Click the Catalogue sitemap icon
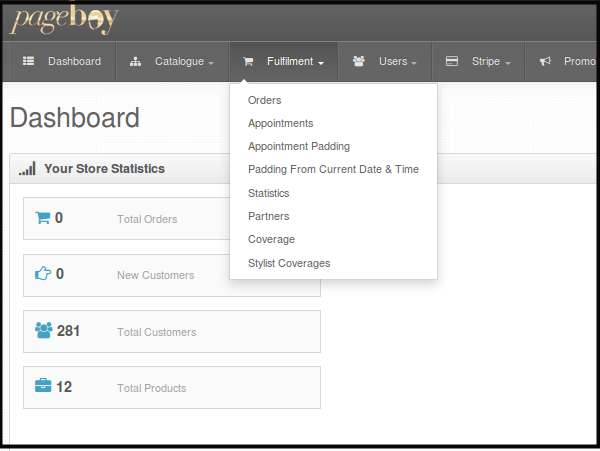The width and height of the screenshot is (600, 451). click(135, 62)
